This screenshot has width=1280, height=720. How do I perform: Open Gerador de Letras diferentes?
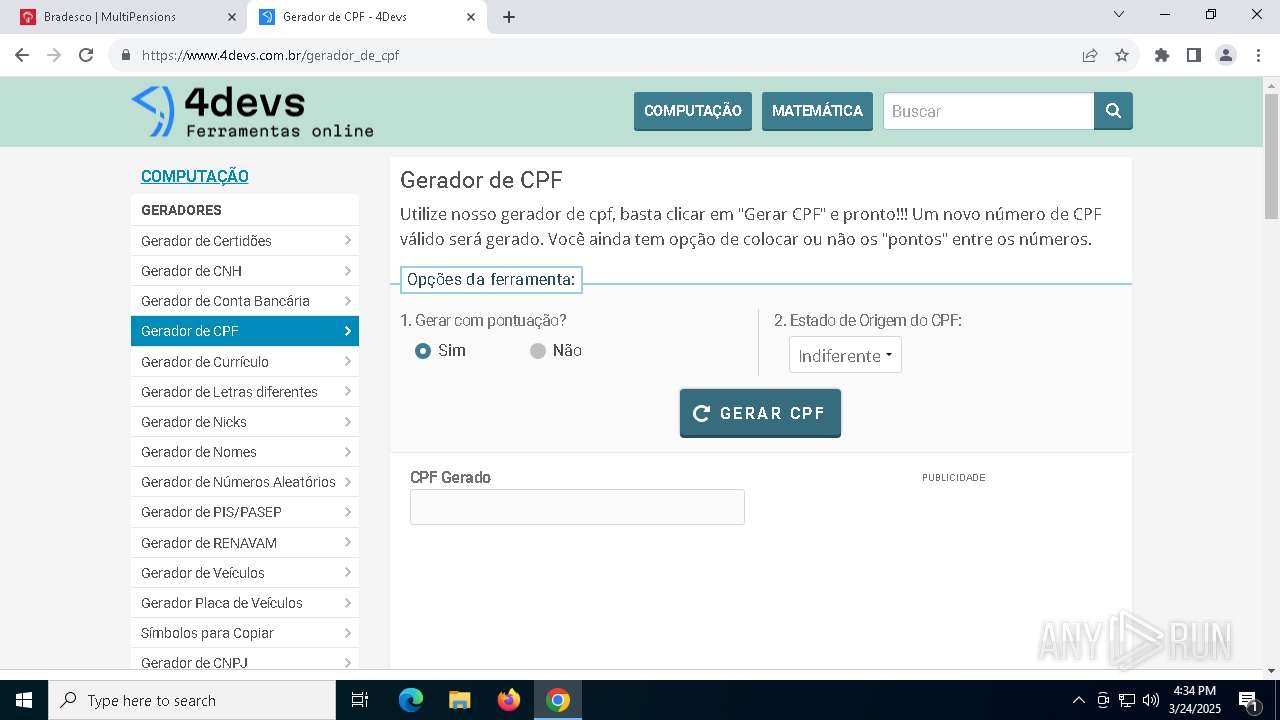click(x=245, y=392)
